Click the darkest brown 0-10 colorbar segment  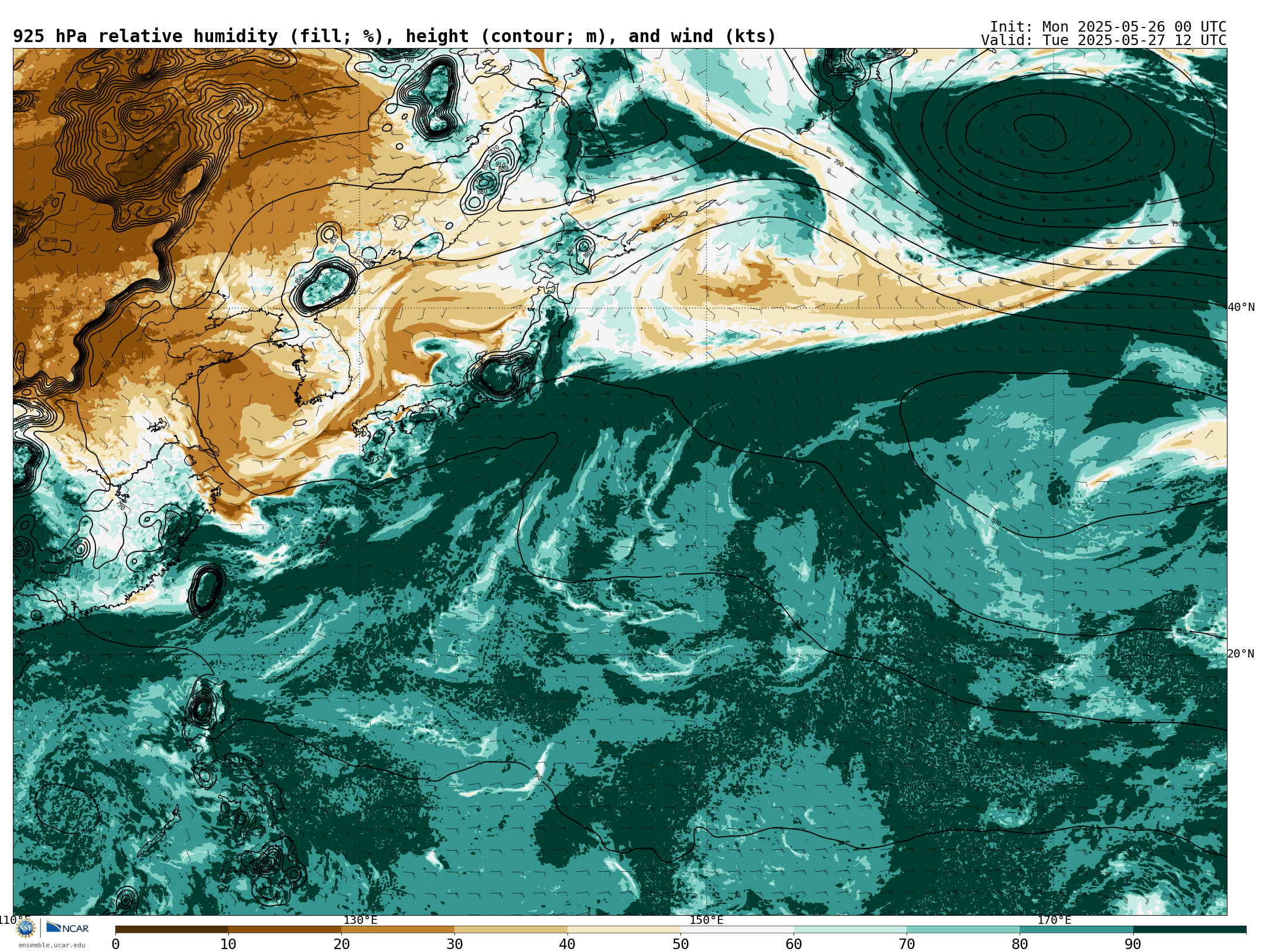(172, 930)
